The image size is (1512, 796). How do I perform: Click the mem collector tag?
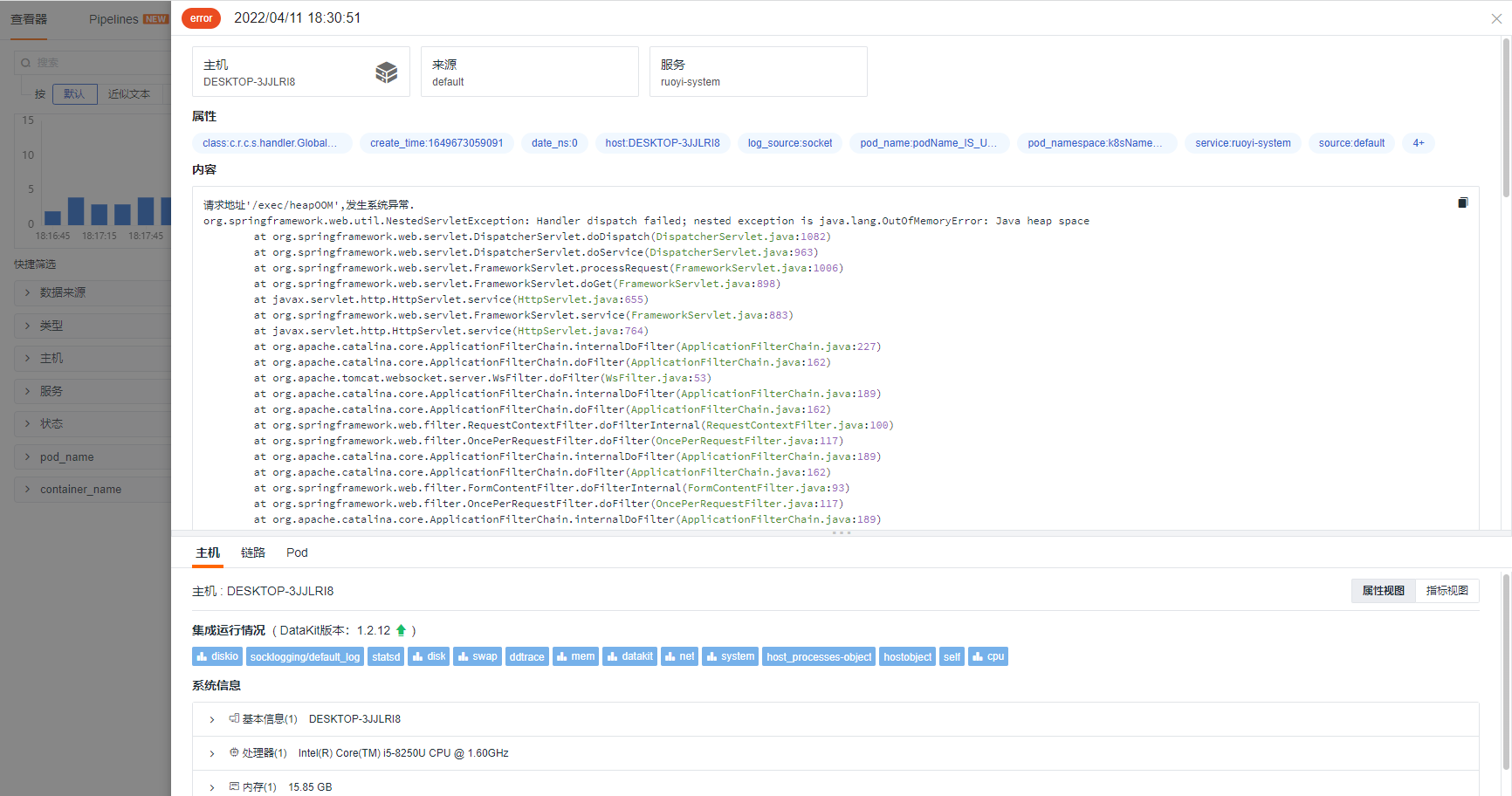pos(575,656)
